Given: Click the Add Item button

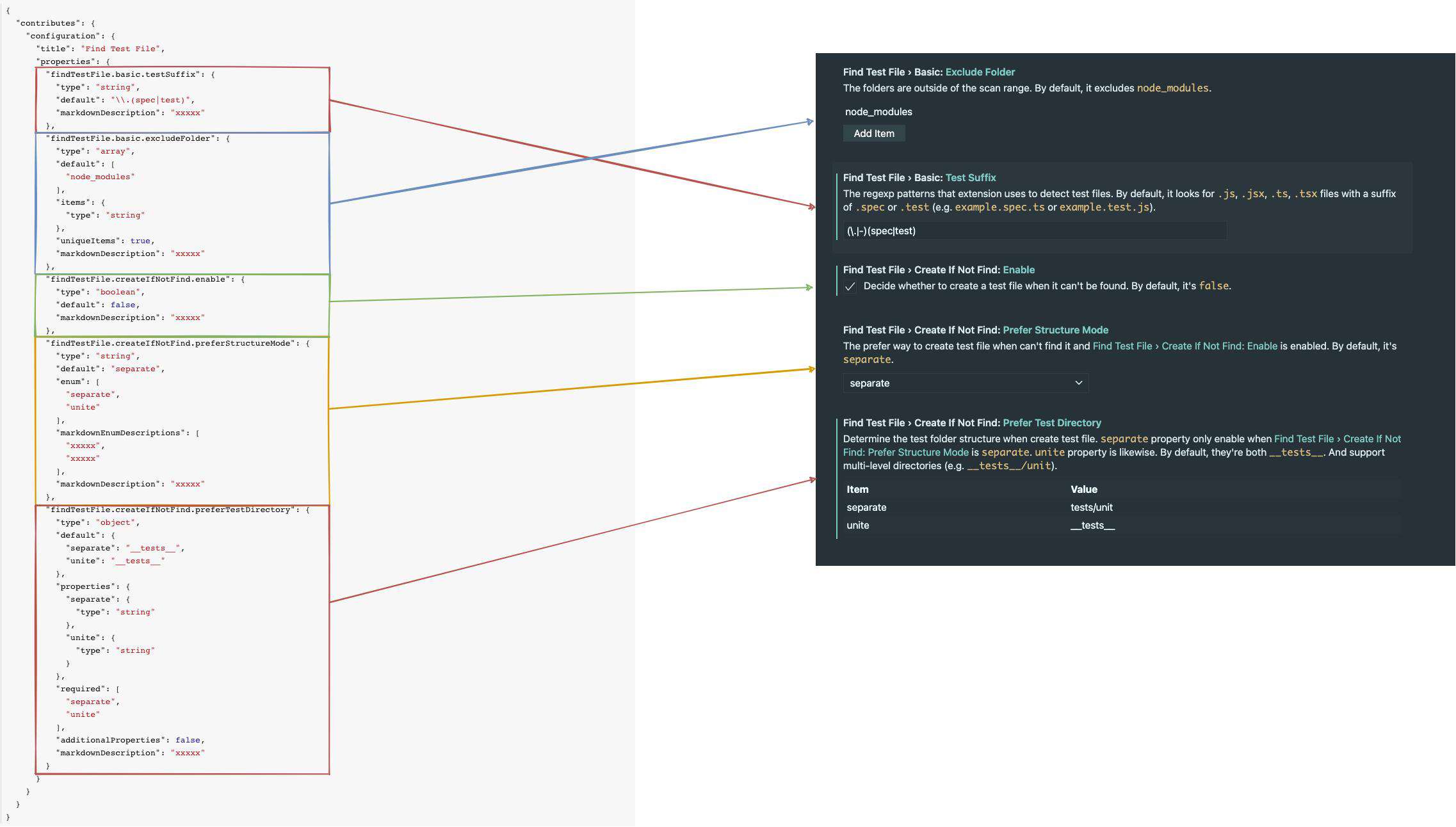Looking at the screenshot, I should click(x=873, y=133).
